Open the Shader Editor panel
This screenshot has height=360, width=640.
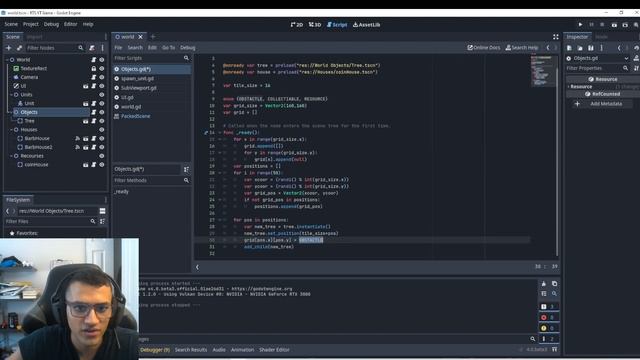274,350
